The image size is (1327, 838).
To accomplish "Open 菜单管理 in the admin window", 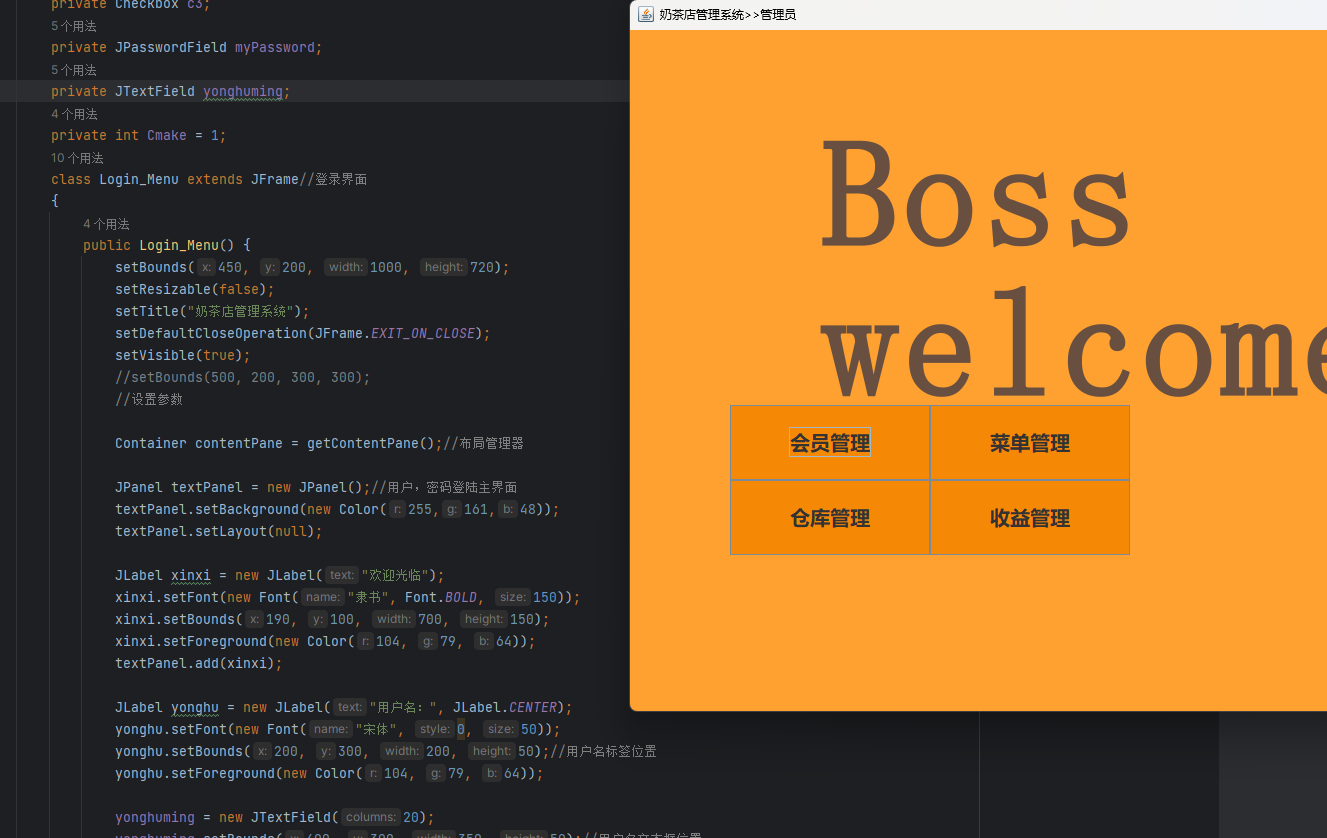I will (1030, 443).
